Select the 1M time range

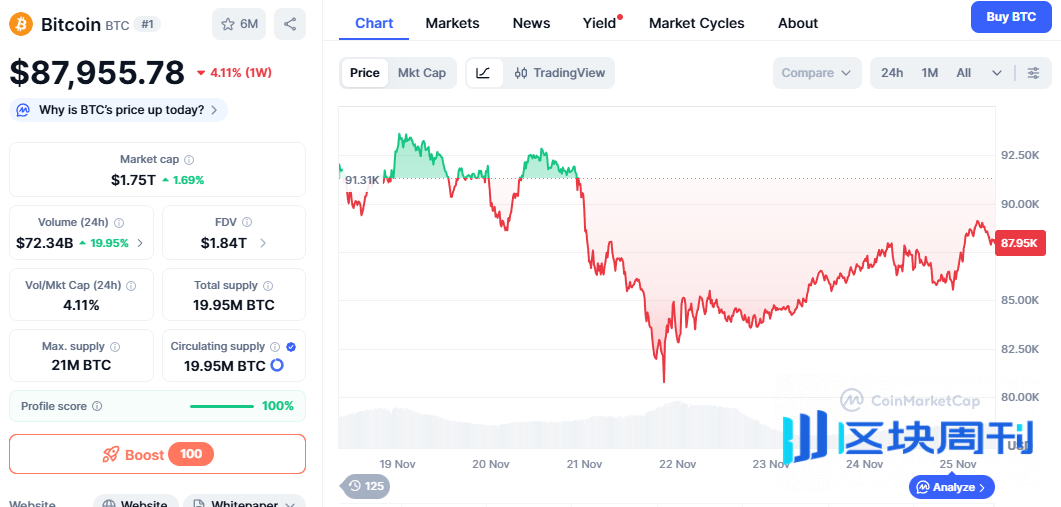coord(930,73)
